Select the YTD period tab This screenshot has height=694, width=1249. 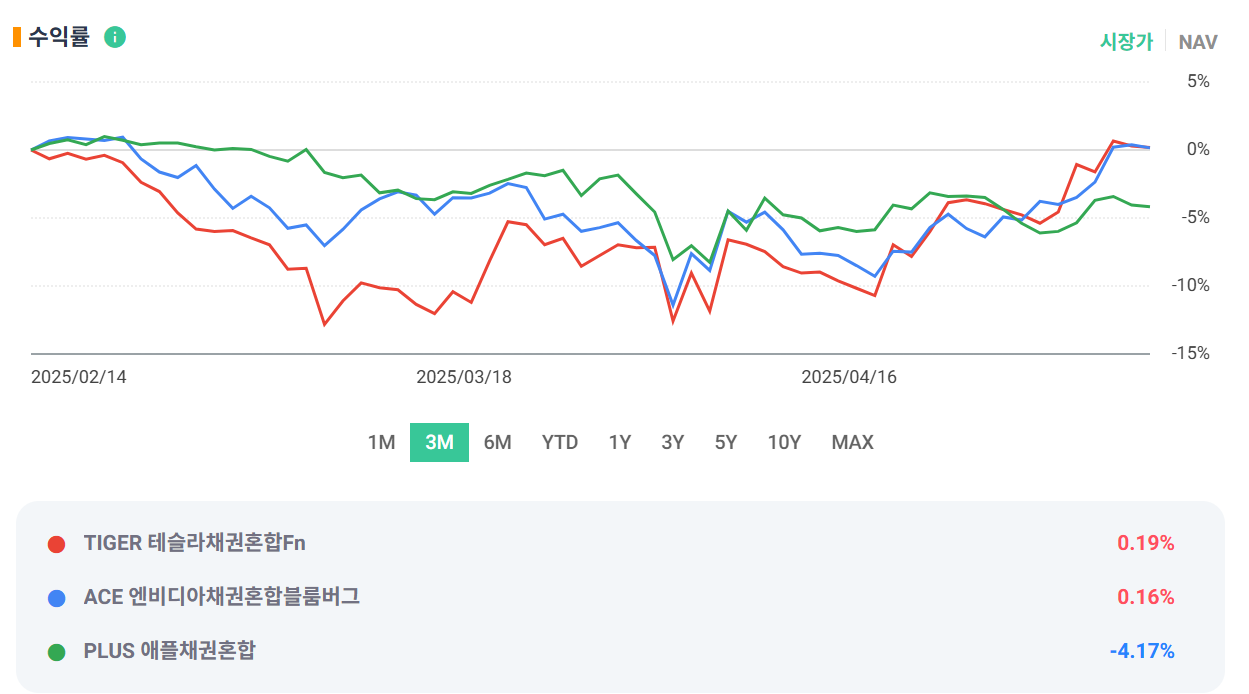point(560,442)
